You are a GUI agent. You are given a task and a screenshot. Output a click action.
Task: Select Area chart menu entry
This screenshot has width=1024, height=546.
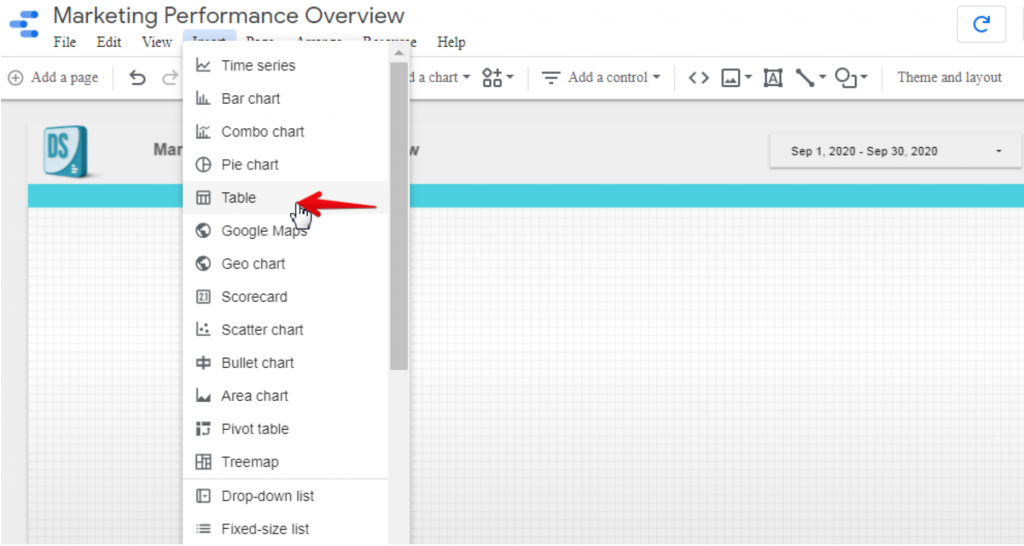point(285,396)
